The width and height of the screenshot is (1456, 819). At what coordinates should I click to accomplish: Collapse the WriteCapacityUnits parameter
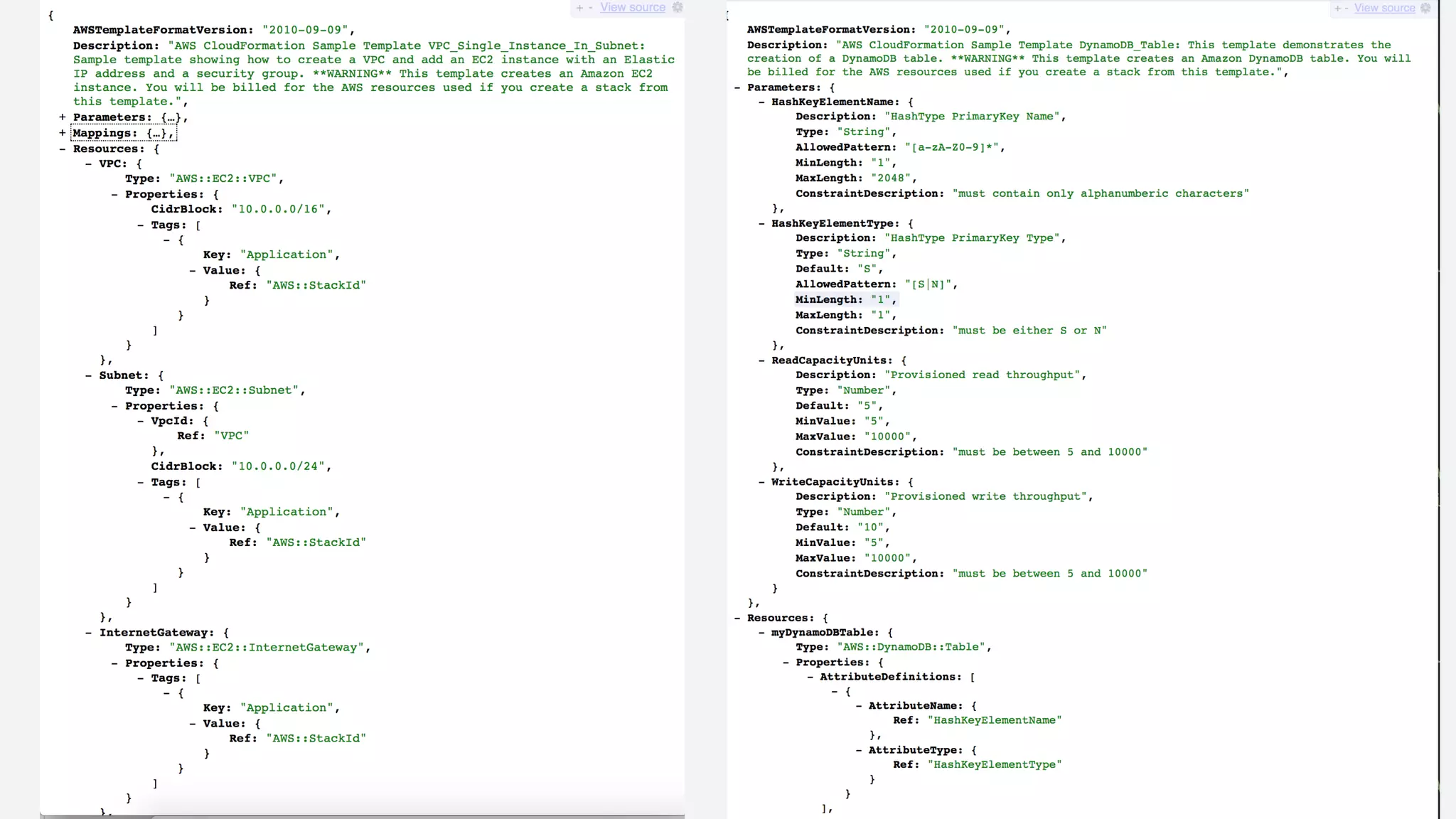point(761,482)
